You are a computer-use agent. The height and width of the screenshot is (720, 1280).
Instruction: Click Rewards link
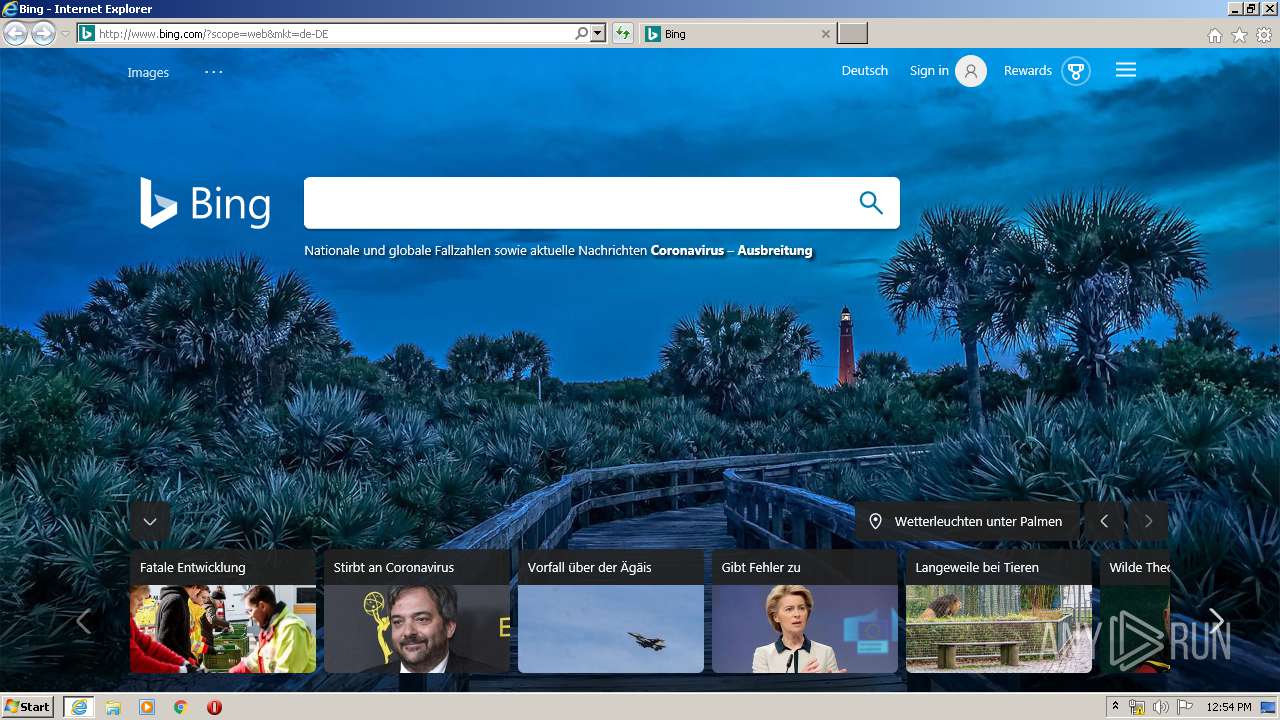(1028, 71)
